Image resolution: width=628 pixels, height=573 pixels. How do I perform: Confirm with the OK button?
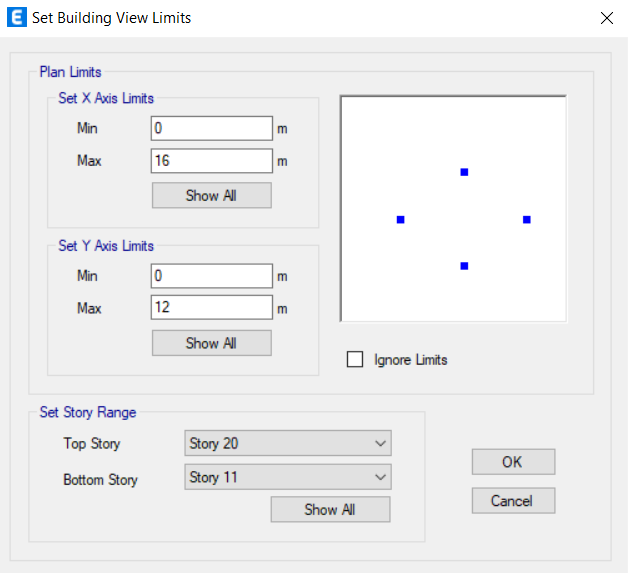513,462
